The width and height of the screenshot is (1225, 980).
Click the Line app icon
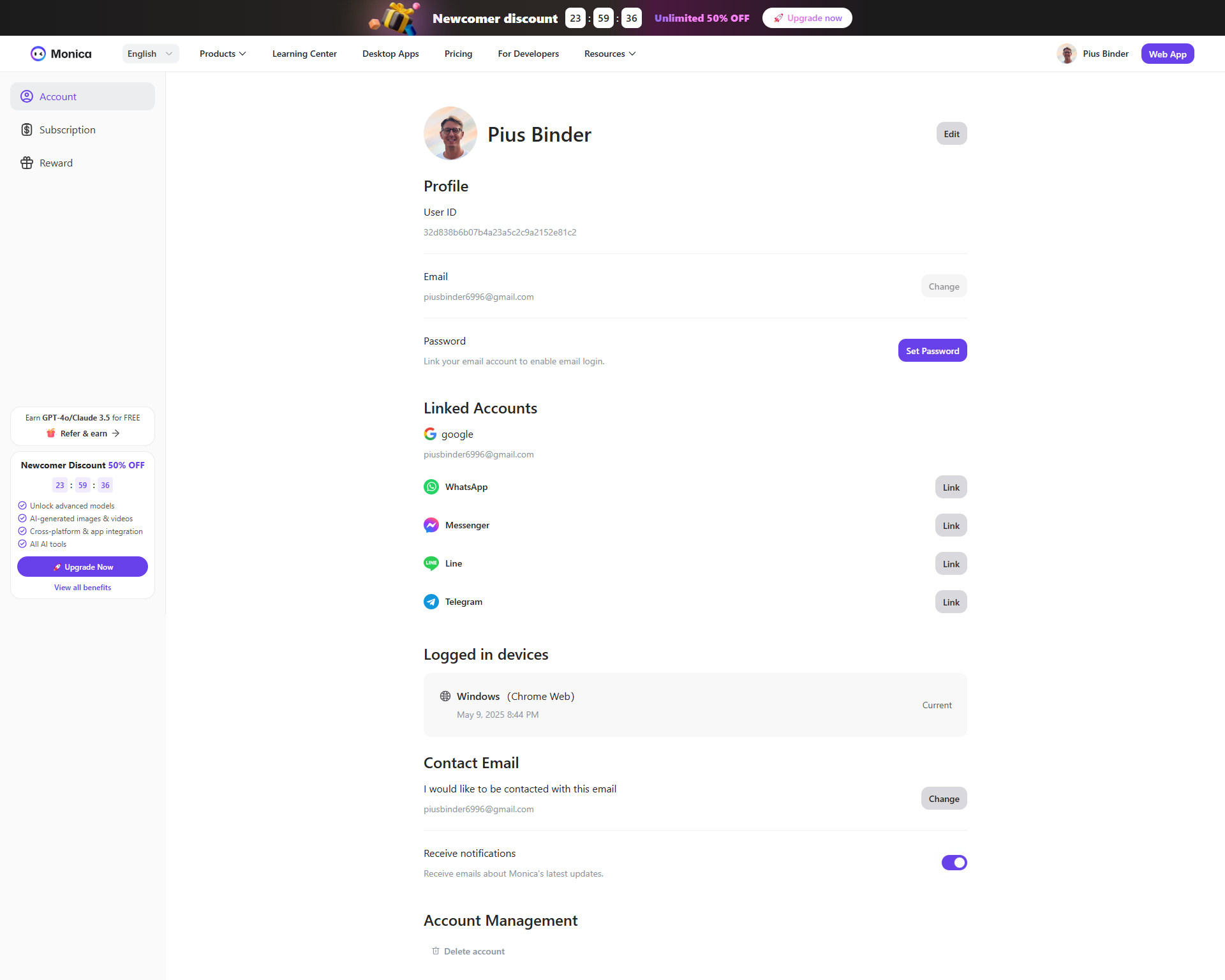431,563
